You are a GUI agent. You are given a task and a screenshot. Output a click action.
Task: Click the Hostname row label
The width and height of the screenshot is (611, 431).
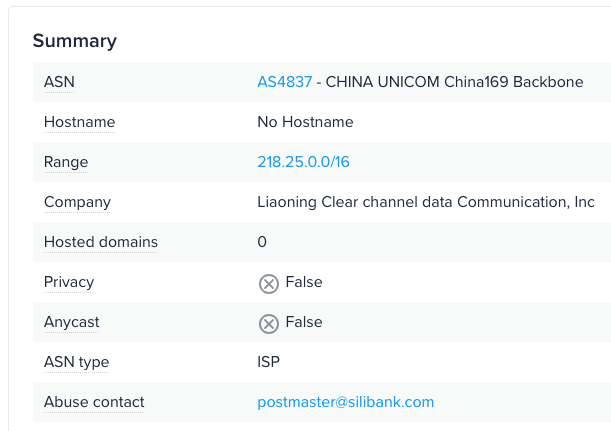click(79, 122)
